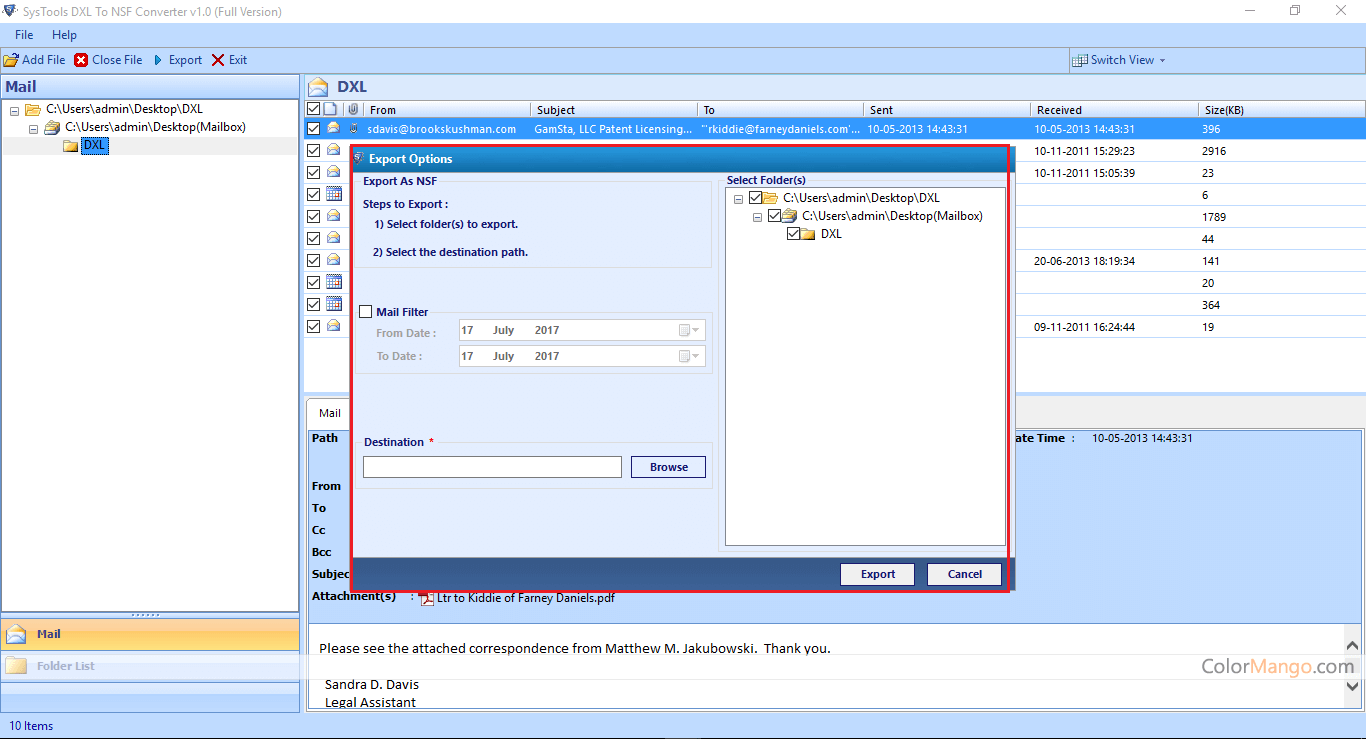Screen dimensions: 1366x739
Task: Collapse the C:\Users\admin\Desktop\DXL root in Mail tree
Action: point(15,110)
